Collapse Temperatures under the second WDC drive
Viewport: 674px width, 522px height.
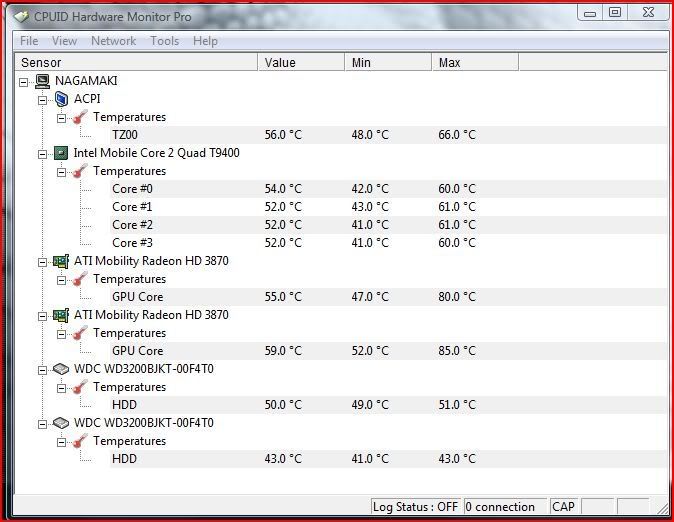pyautogui.click(x=61, y=442)
